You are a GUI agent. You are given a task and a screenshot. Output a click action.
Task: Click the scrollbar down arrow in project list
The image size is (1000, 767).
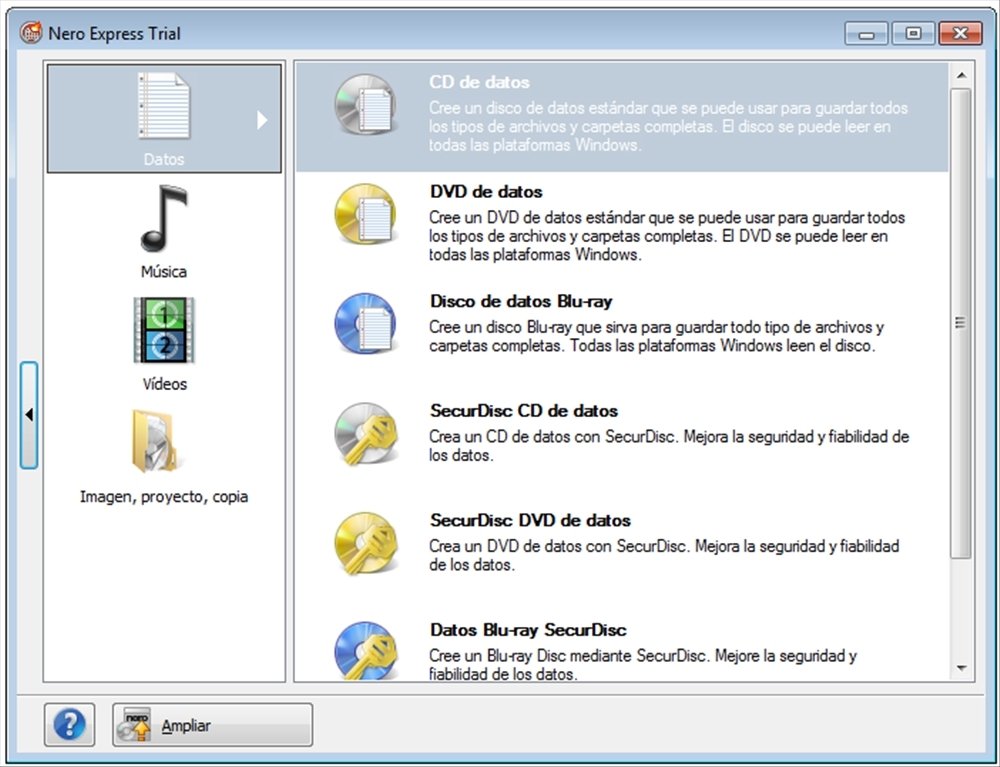pos(962,668)
